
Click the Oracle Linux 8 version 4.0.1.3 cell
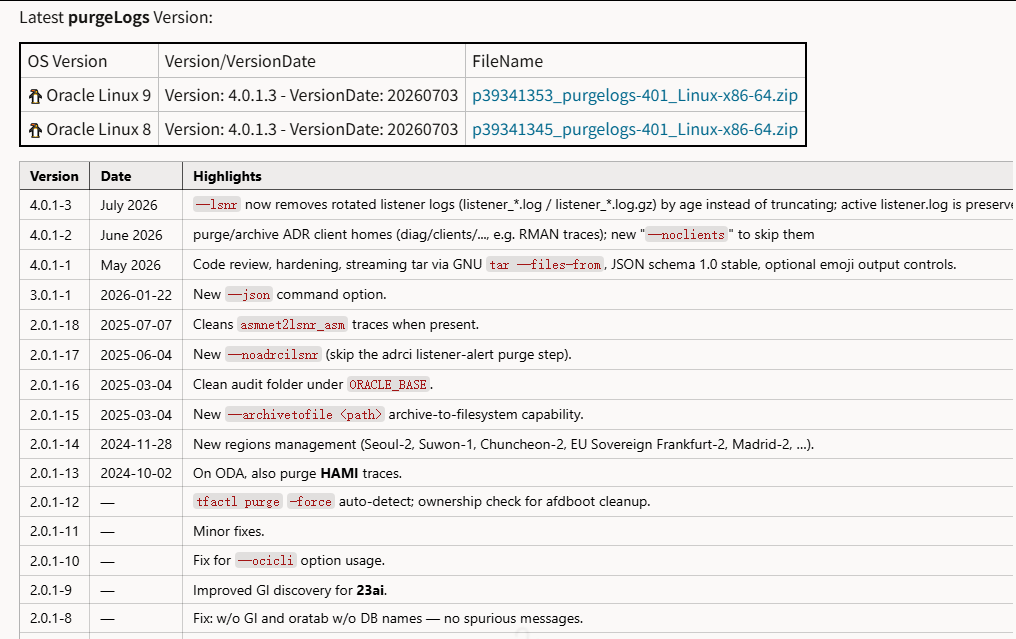coord(311,129)
